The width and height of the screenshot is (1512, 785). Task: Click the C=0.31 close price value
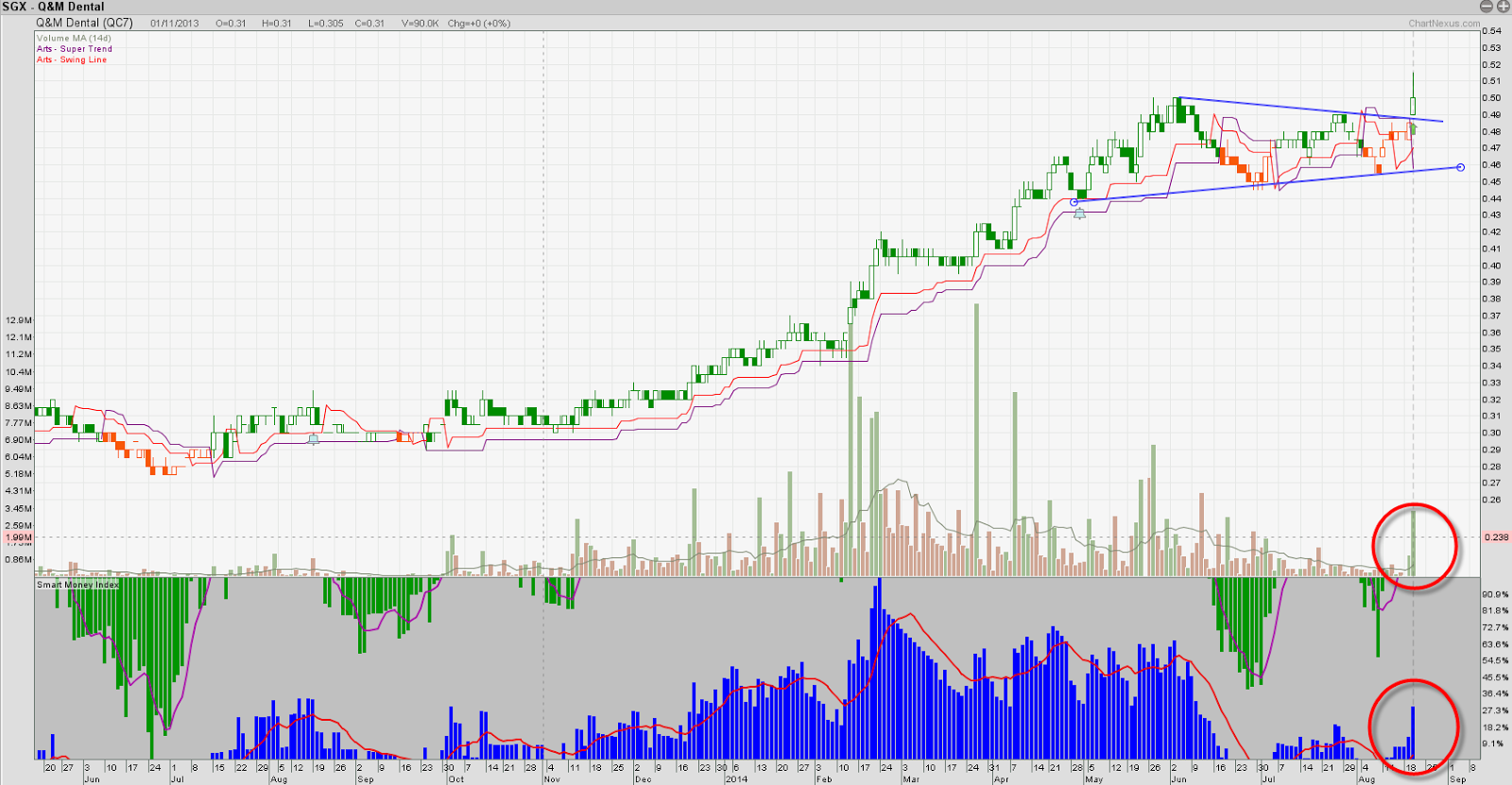pyautogui.click(x=369, y=24)
